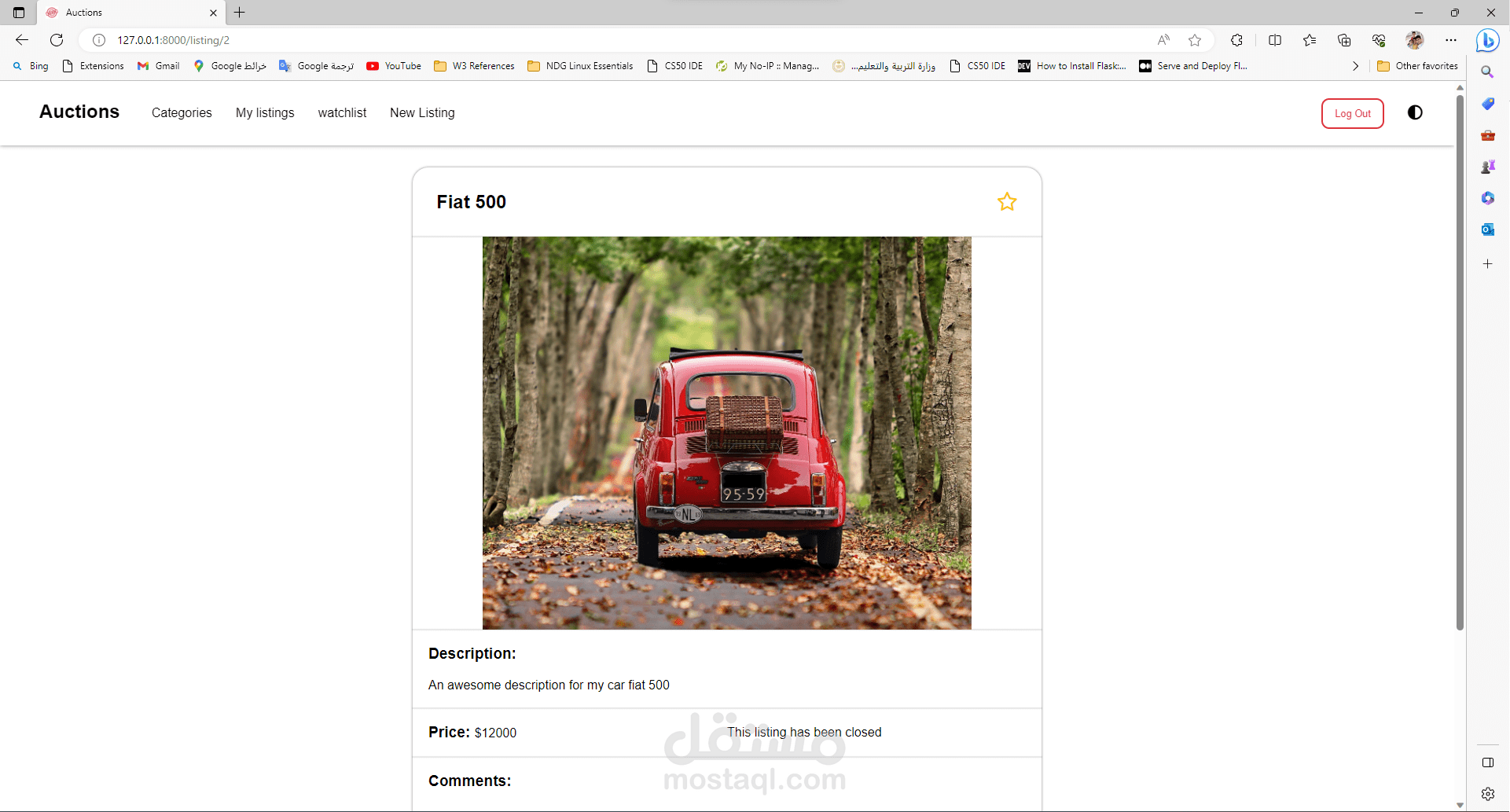Add this page to favorites star

click(1195, 40)
